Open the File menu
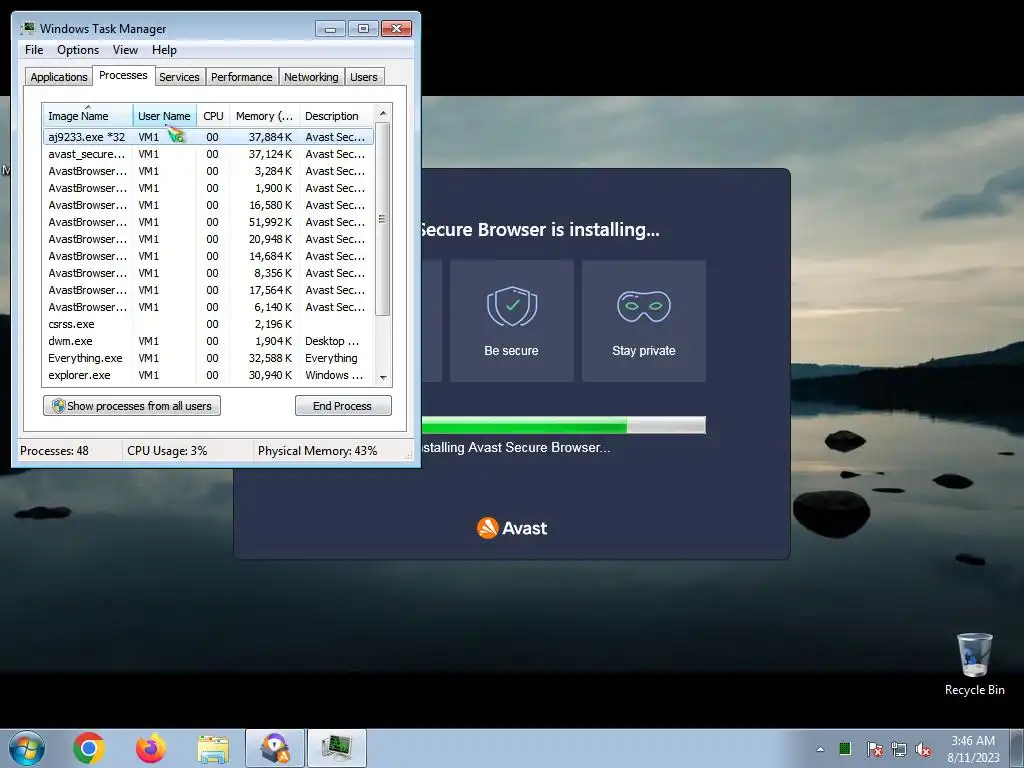Viewport: 1024px width, 768px height. click(34, 50)
